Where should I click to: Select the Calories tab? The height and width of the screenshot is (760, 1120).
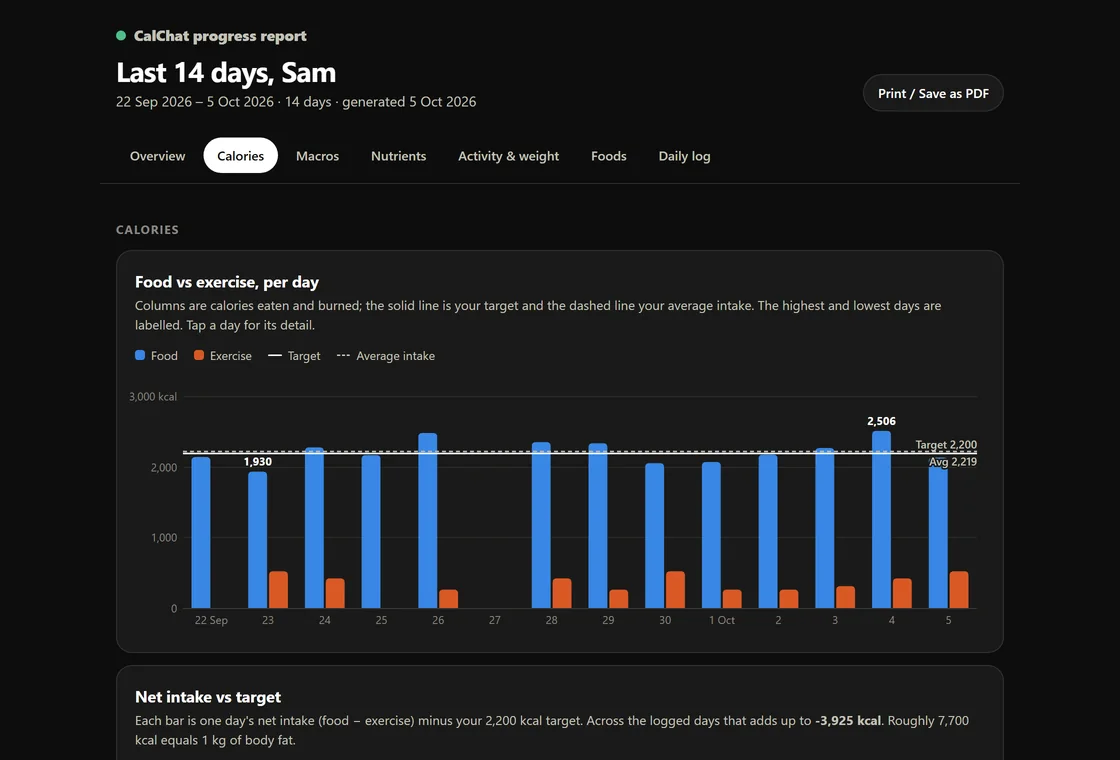click(x=241, y=156)
